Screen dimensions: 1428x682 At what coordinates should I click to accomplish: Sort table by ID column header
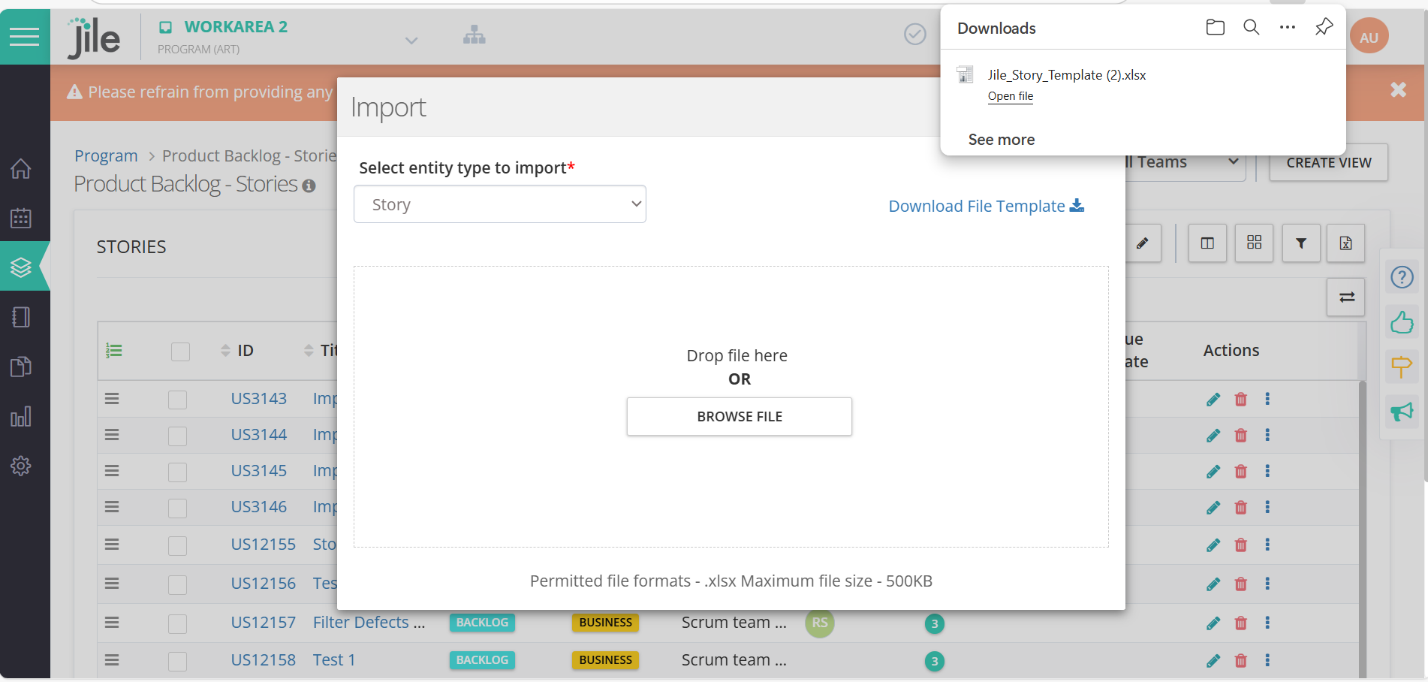[x=245, y=351]
